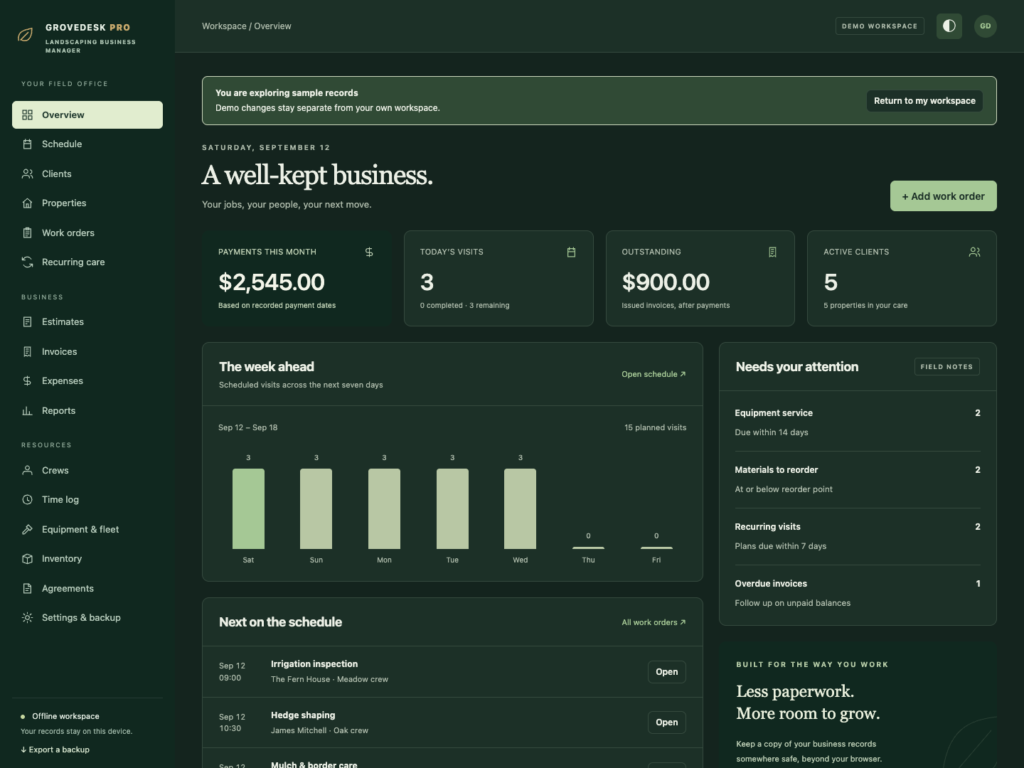Click the Overview grid icon in sidebar
This screenshot has height=768, width=1024.
pyautogui.click(x=27, y=115)
